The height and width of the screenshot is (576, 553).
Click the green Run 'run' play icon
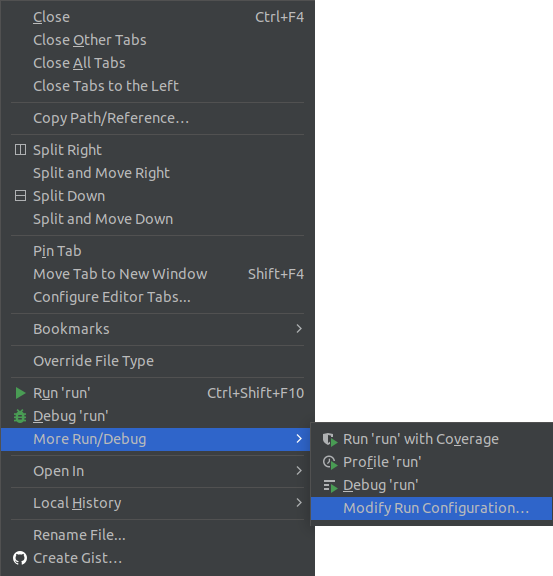click(20, 393)
